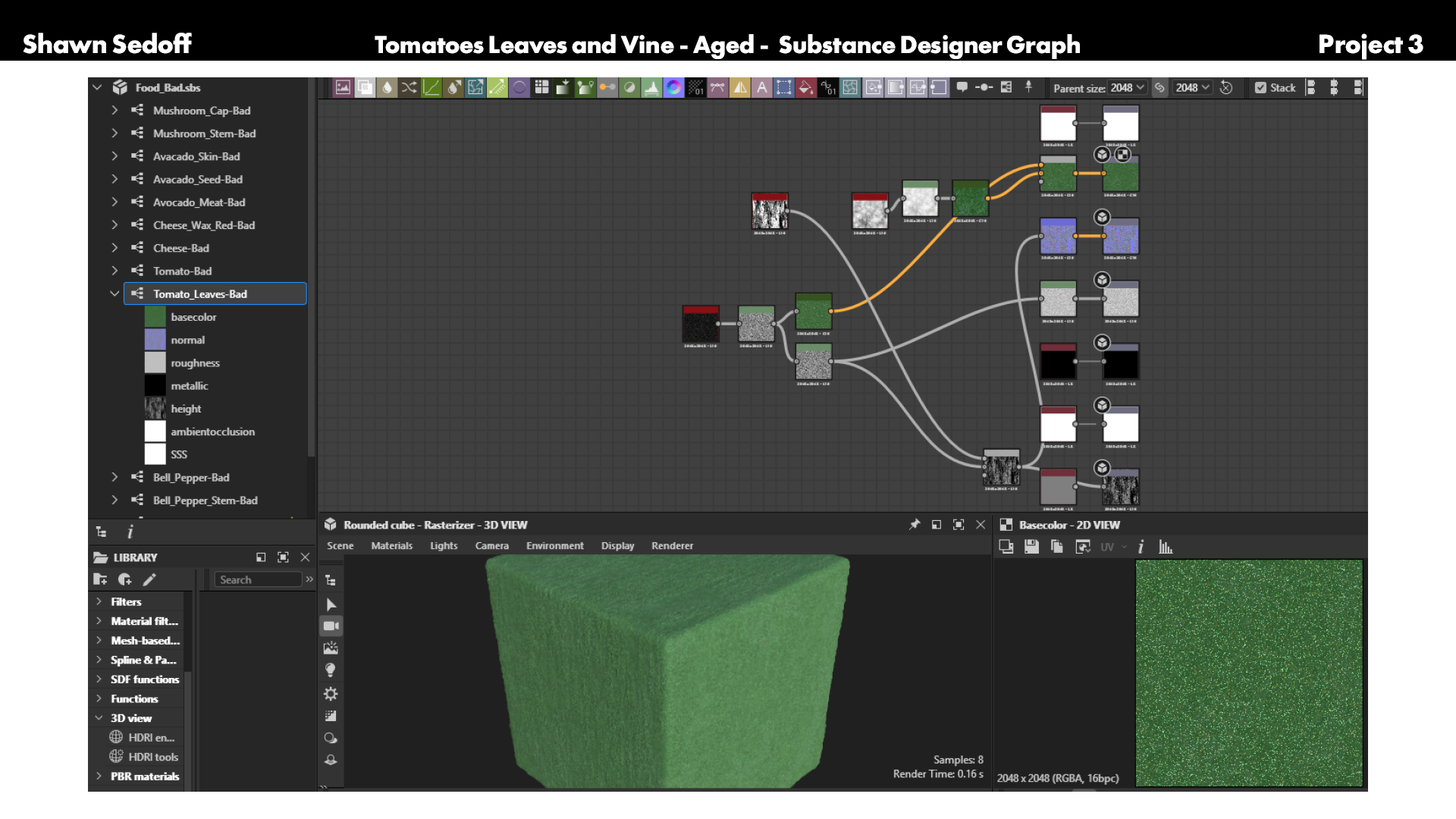Enable the Stack checkbox
1456x819 pixels.
[1260, 88]
